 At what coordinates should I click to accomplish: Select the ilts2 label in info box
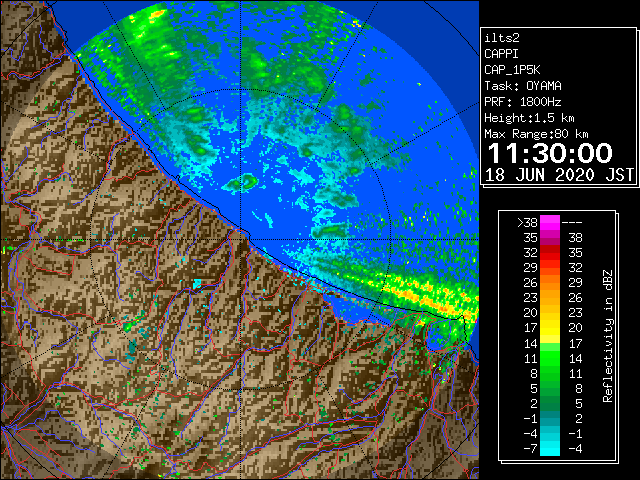pyautogui.click(x=502, y=38)
